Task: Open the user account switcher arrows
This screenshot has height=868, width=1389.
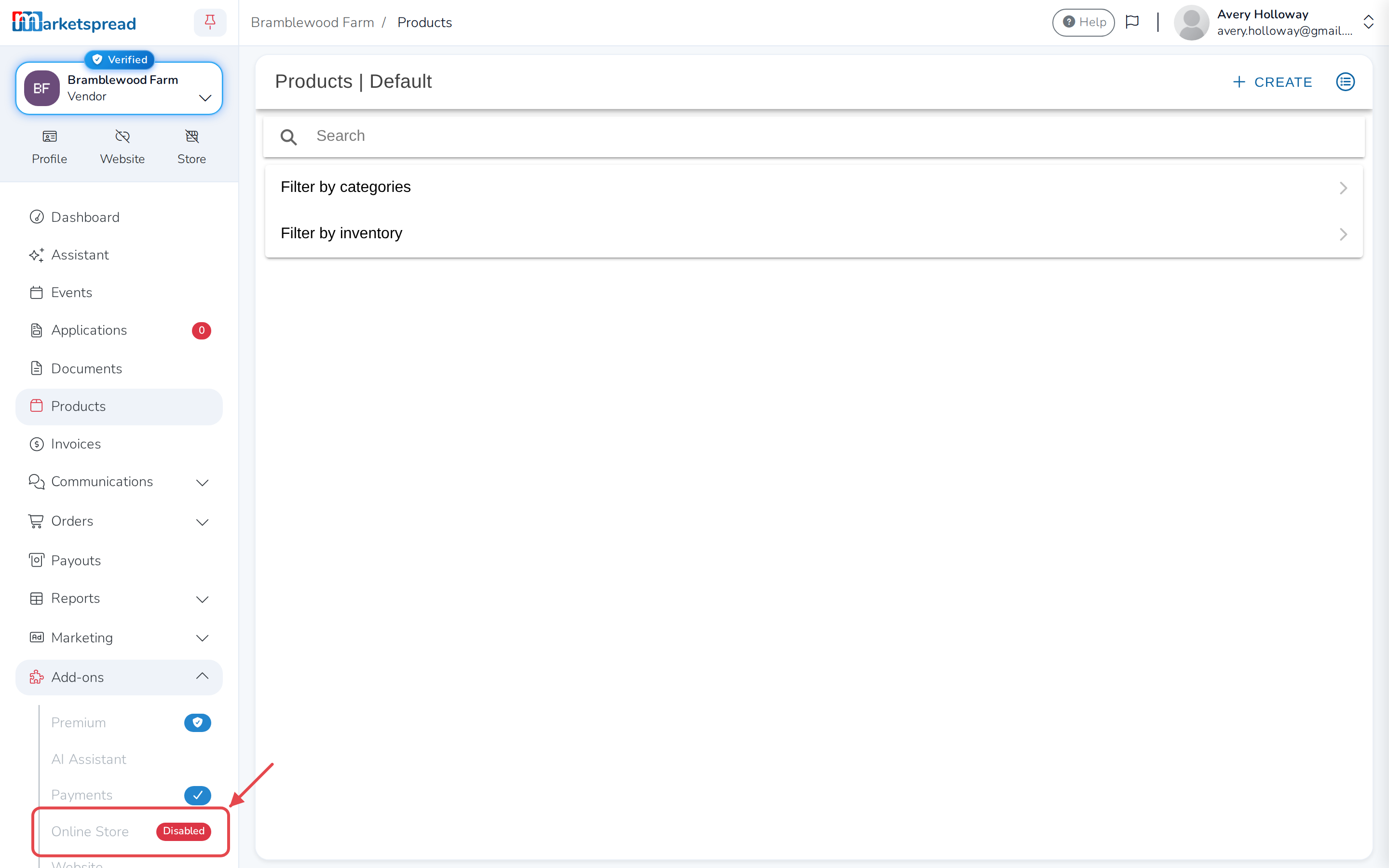Action: (1368, 22)
